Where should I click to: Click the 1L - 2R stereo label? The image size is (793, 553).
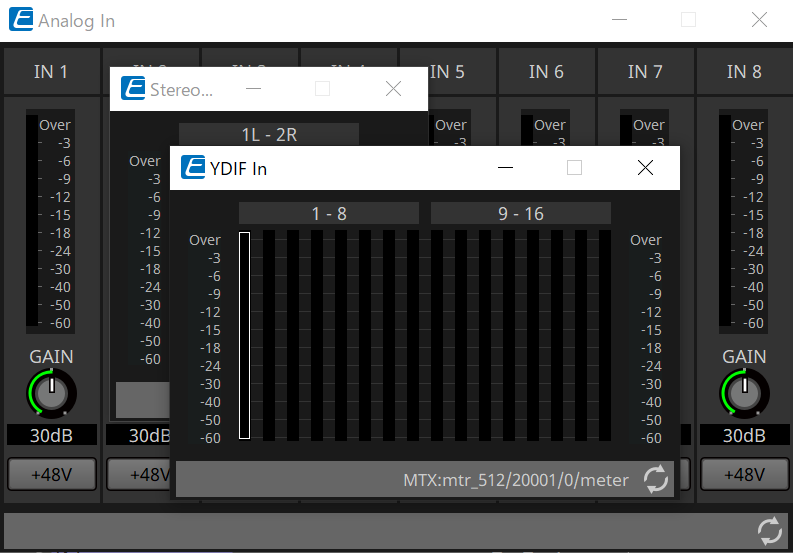pos(268,134)
